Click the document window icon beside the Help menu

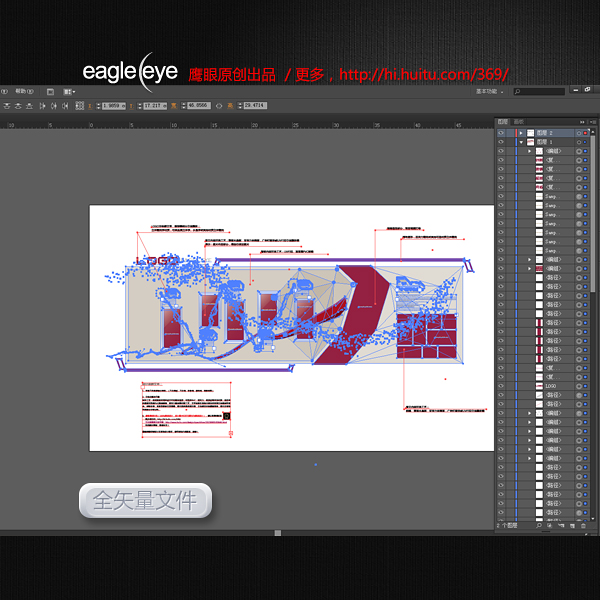51,91
